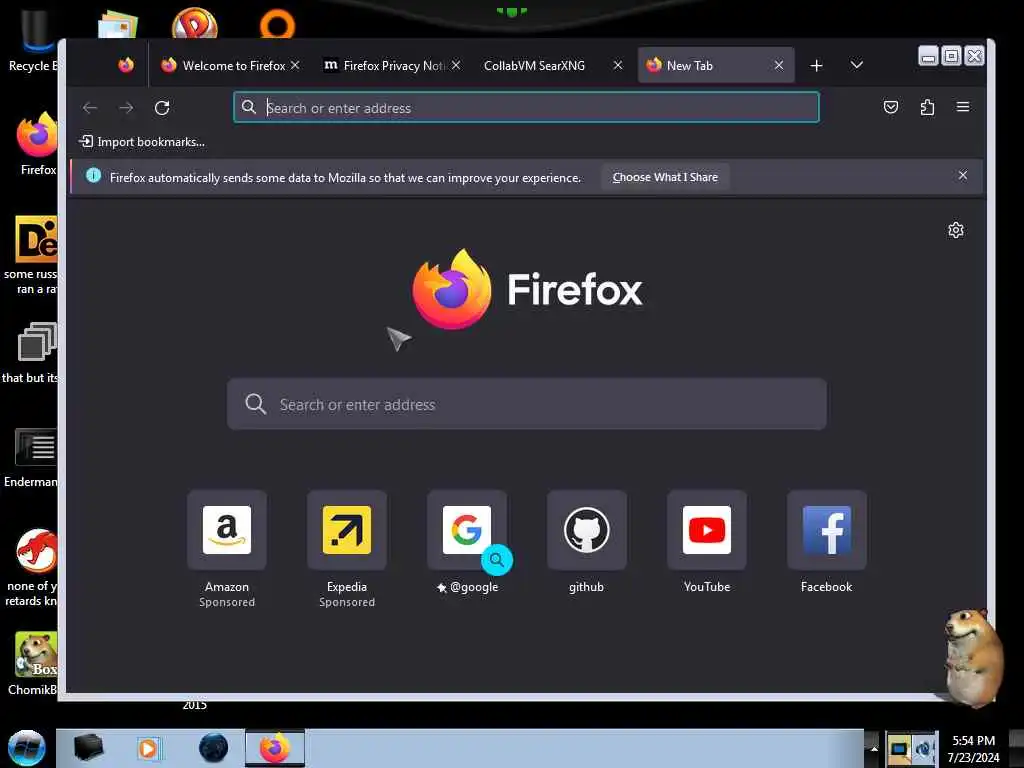Close the Firefox Privacy Notice tab
This screenshot has width=1024, height=768.
click(x=456, y=65)
